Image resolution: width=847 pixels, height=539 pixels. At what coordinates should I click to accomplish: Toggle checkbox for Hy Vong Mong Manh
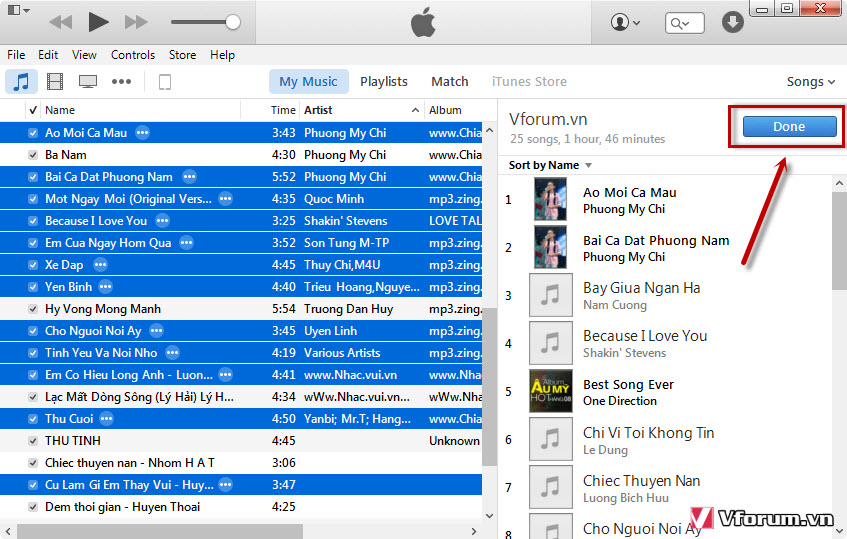[x=33, y=309]
